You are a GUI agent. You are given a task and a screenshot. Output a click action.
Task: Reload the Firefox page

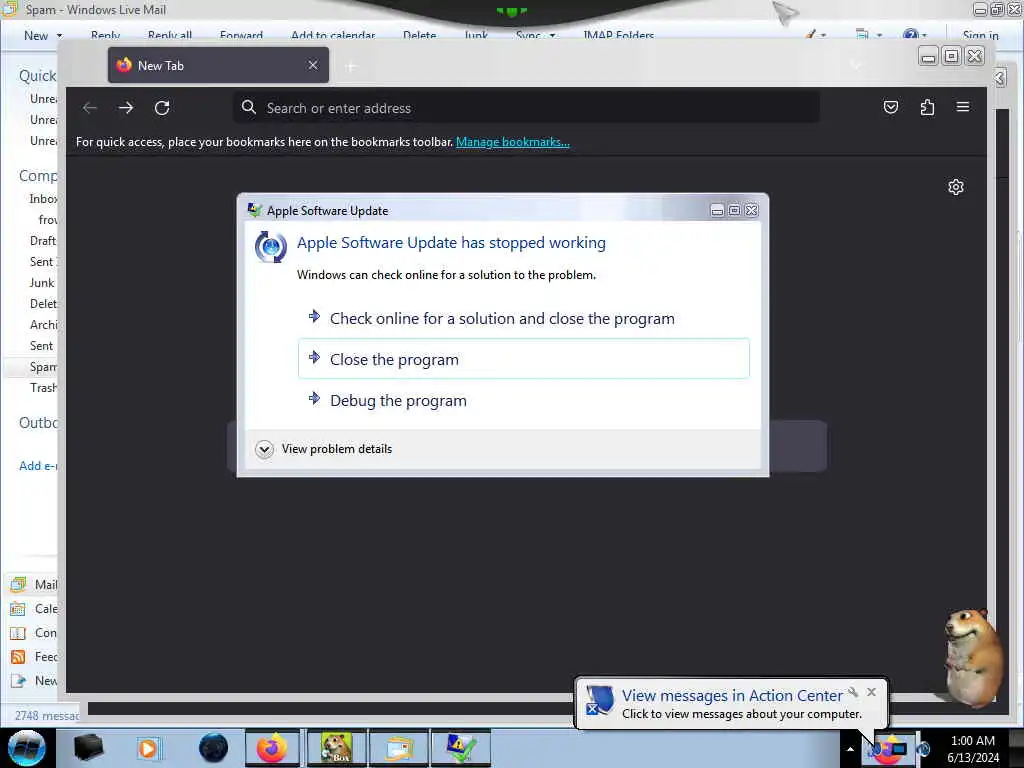[162, 108]
